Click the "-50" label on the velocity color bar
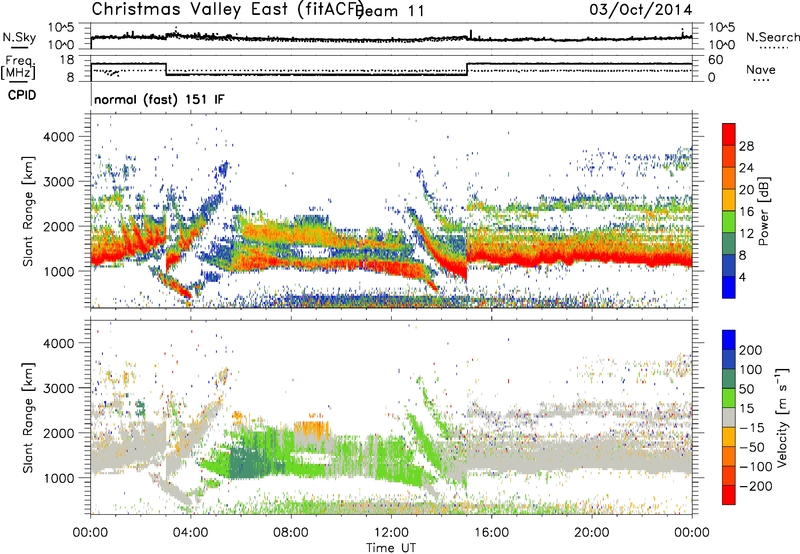Image resolution: width=800 pixels, height=554 pixels. (x=752, y=447)
